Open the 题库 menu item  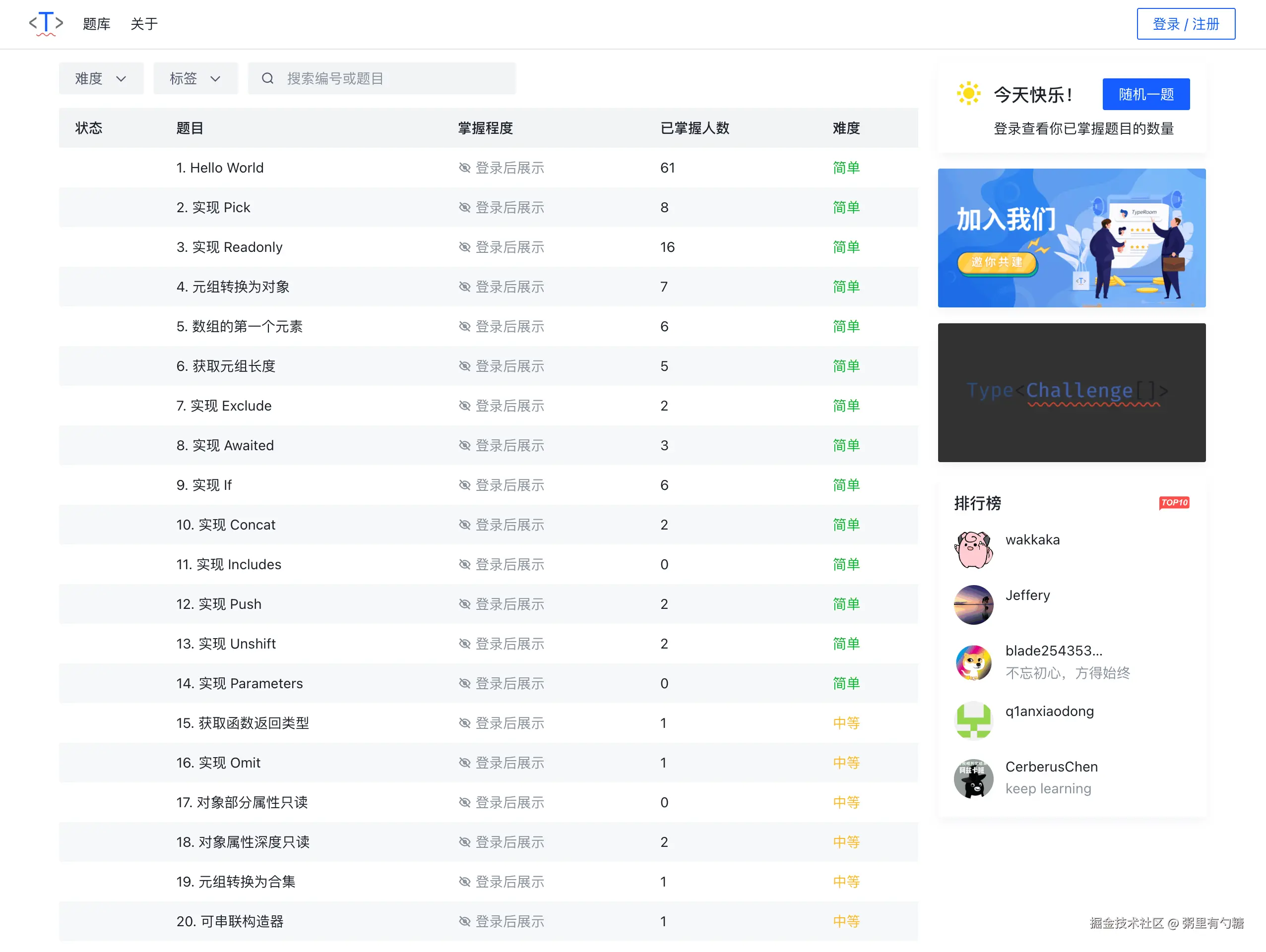[x=96, y=24]
